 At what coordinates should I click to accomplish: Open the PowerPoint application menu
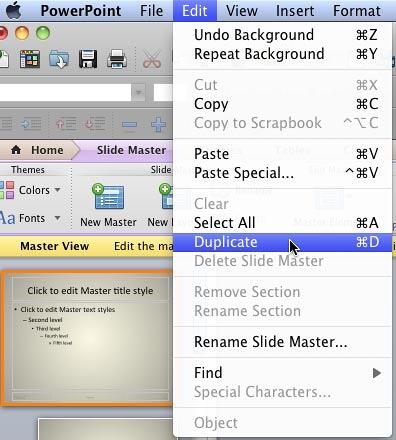pyautogui.click(x=81, y=11)
